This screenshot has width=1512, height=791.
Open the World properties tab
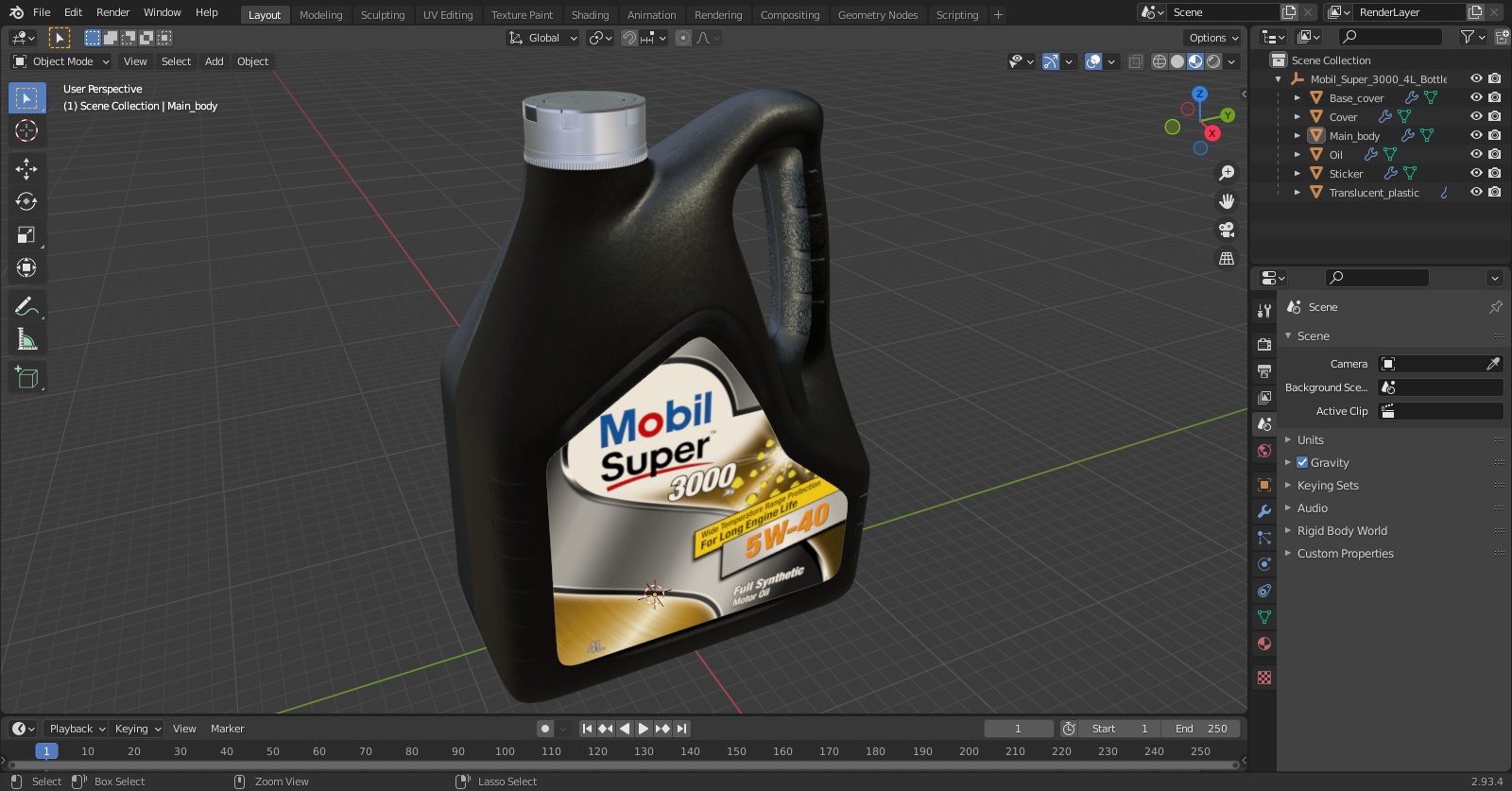pos(1264,451)
